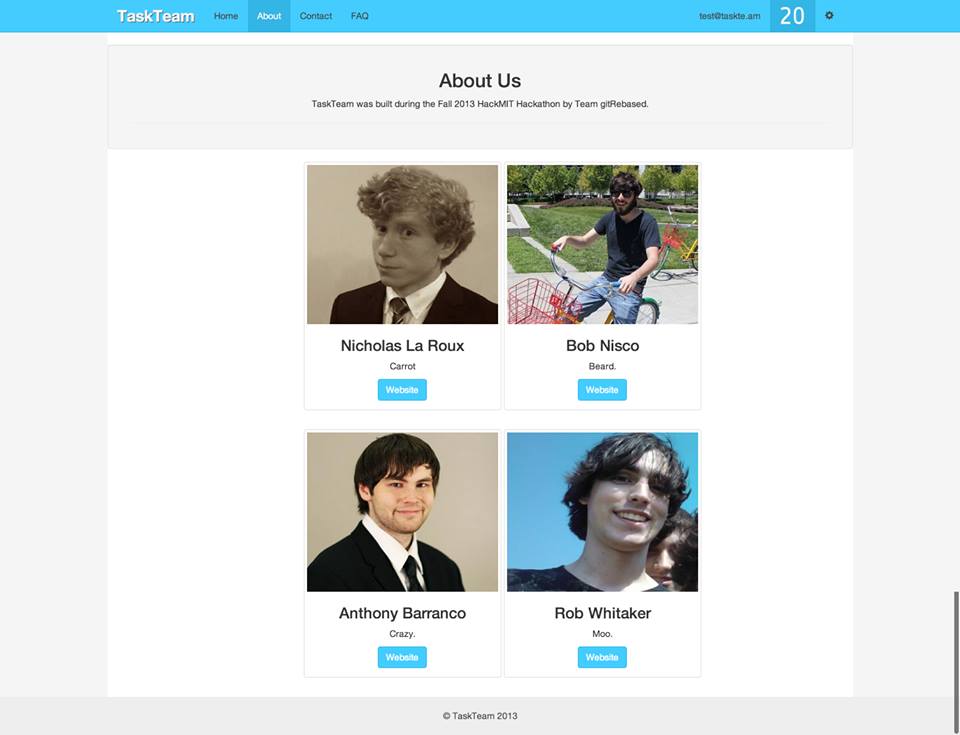Open the settings gear icon in navbar
This screenshot has height=735, width=960.
pos(829,16)
